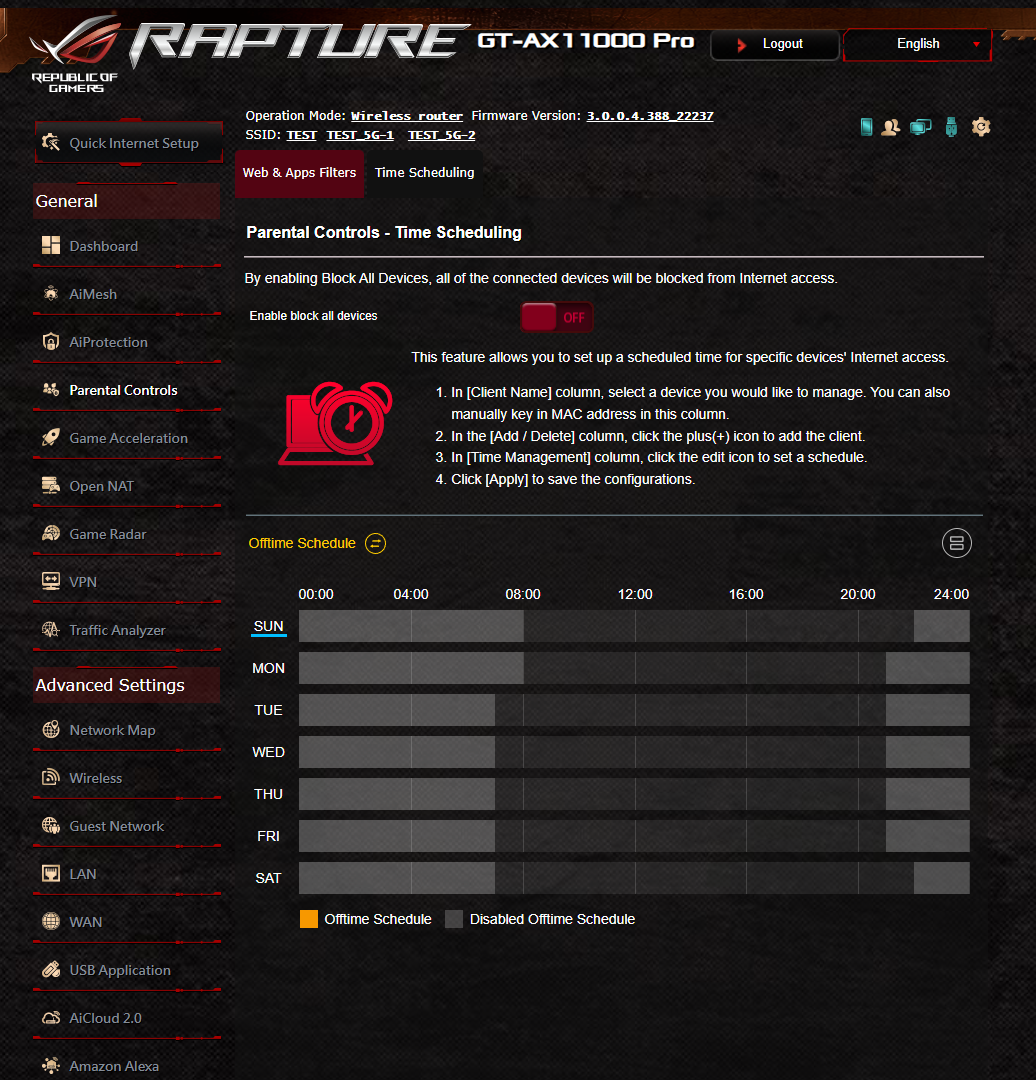Select the Time Scheduling tab
The height and width of the screenshot is (1080, 1036).
(424, 173)
